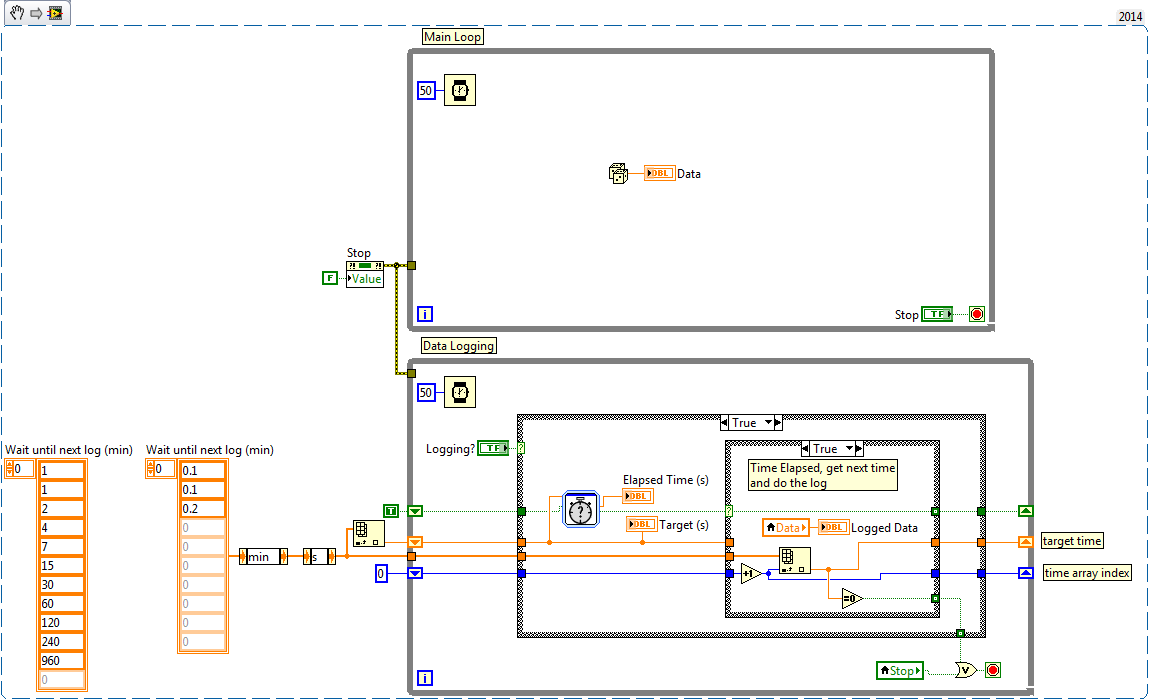Click the orange target time shift register left terminal
This screenshot has height=700, width=1149.
point(415,542)
